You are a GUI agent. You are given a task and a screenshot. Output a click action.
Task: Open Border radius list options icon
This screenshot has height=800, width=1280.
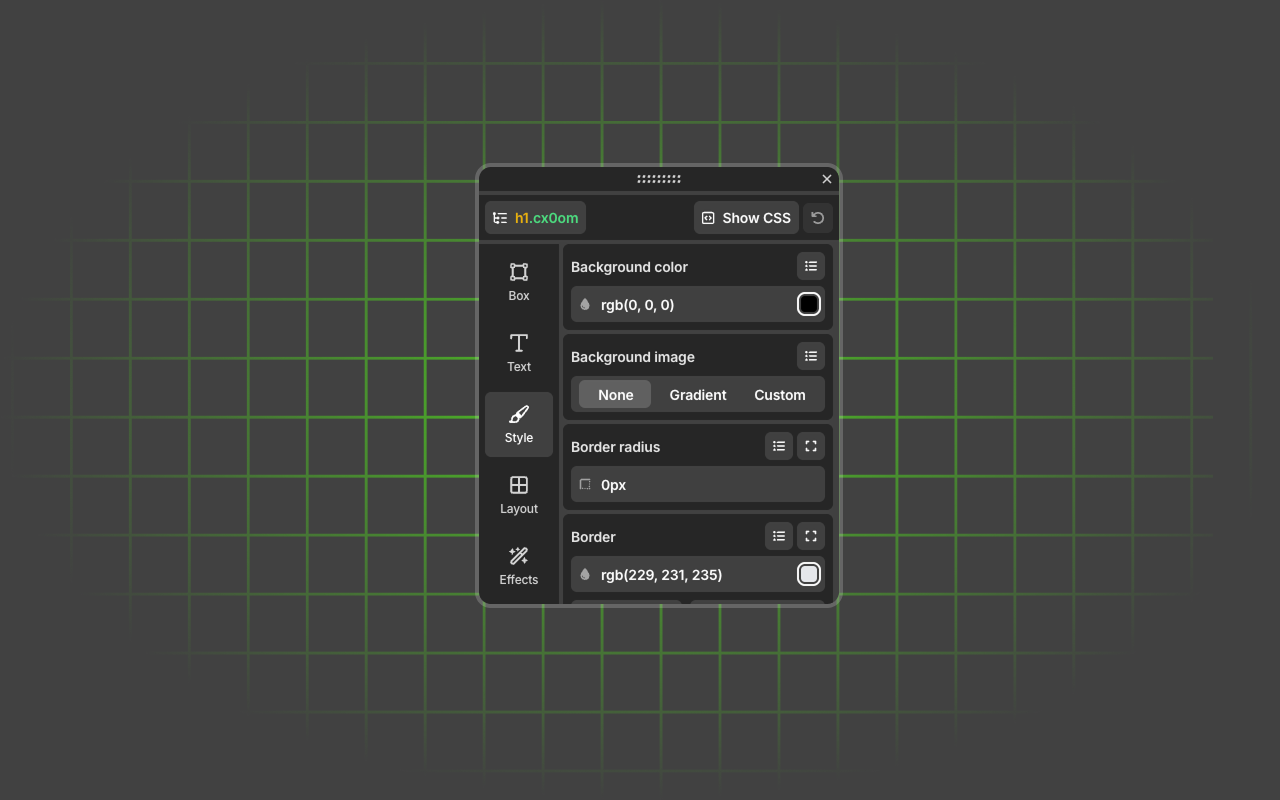point(779,446)
